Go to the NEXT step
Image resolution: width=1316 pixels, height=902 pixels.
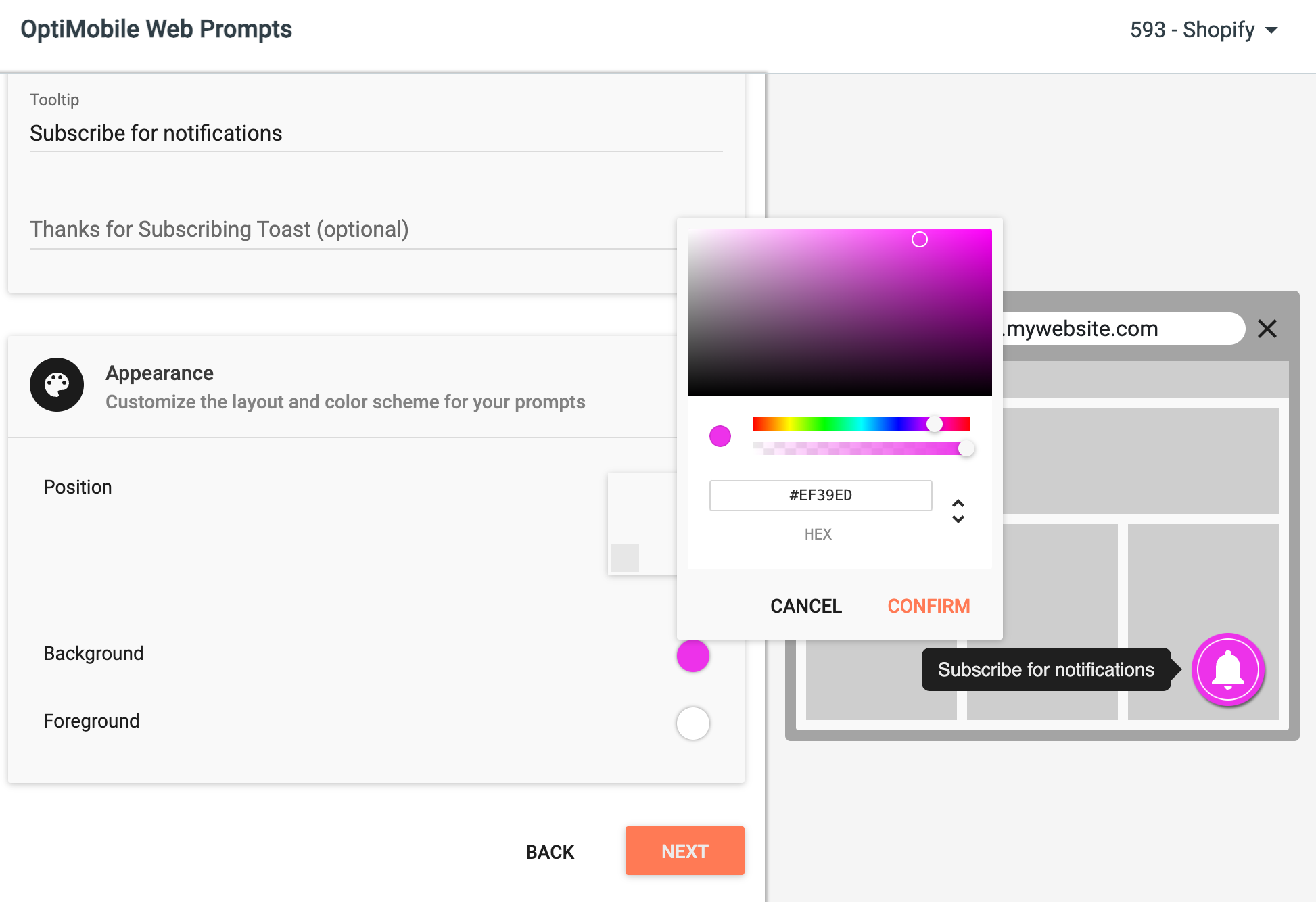685,851
